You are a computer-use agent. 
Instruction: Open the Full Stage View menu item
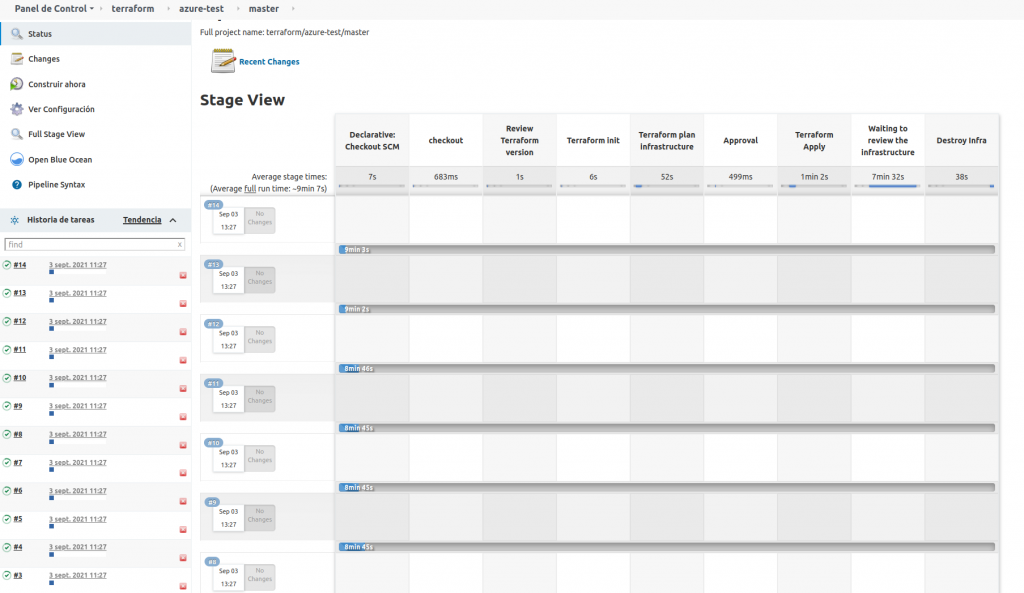pos(56,134)
